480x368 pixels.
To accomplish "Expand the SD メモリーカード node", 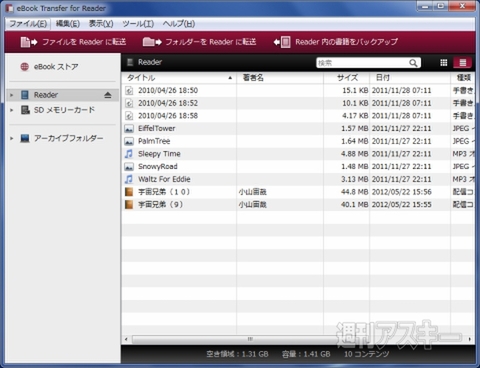I will tap(12, 110).
